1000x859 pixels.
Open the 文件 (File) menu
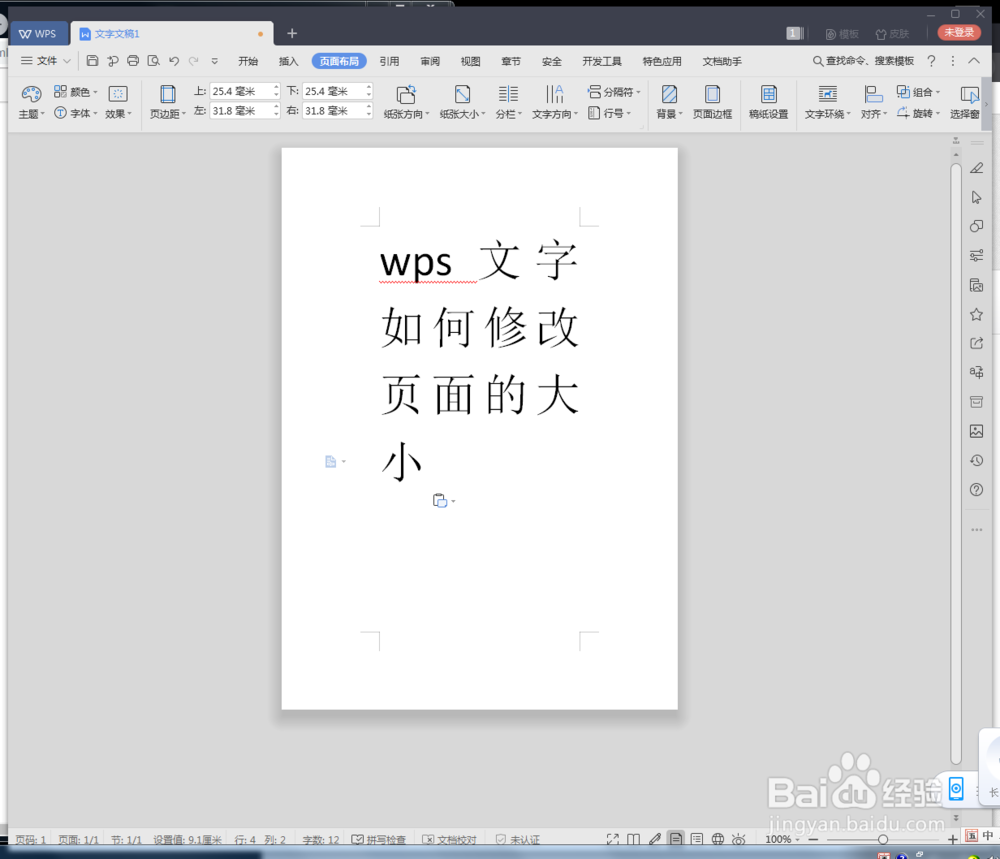pyautogui.click(x=45, y=61)
